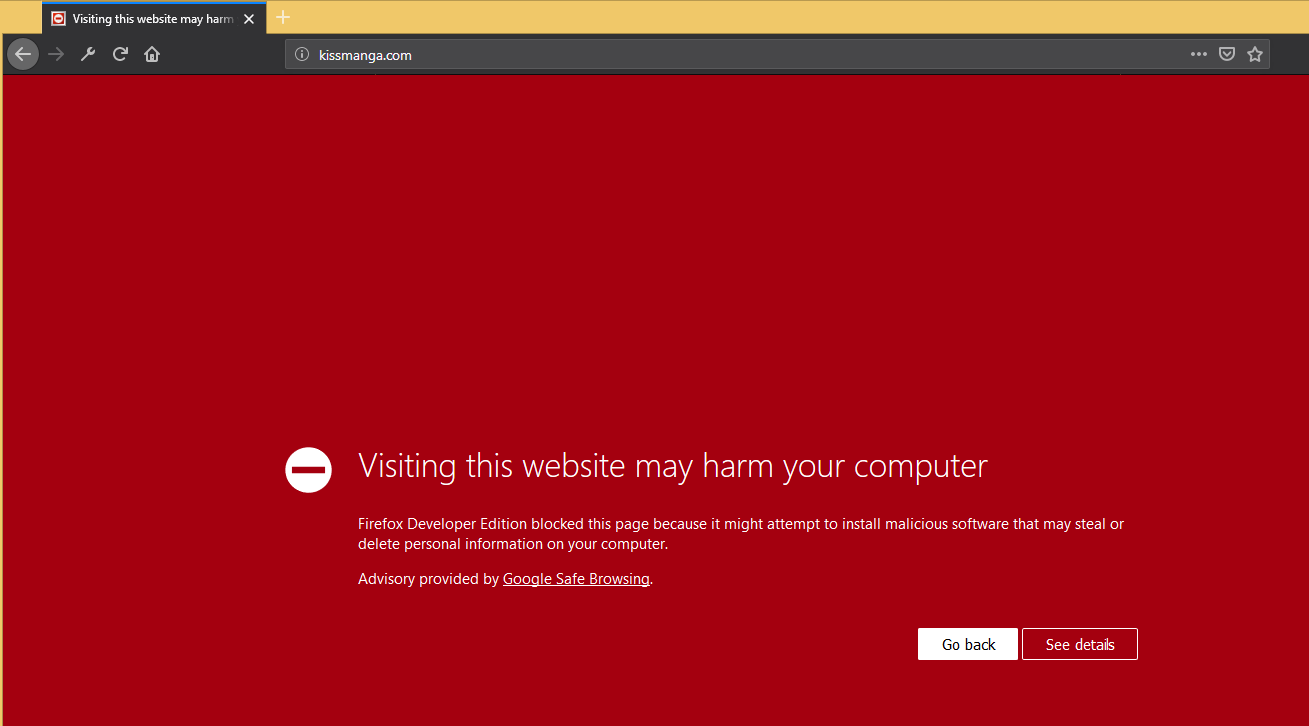Viewport: 1309px width, 726px height.
Task: Expand the See details button
Action: click(x=1080, y=644)
